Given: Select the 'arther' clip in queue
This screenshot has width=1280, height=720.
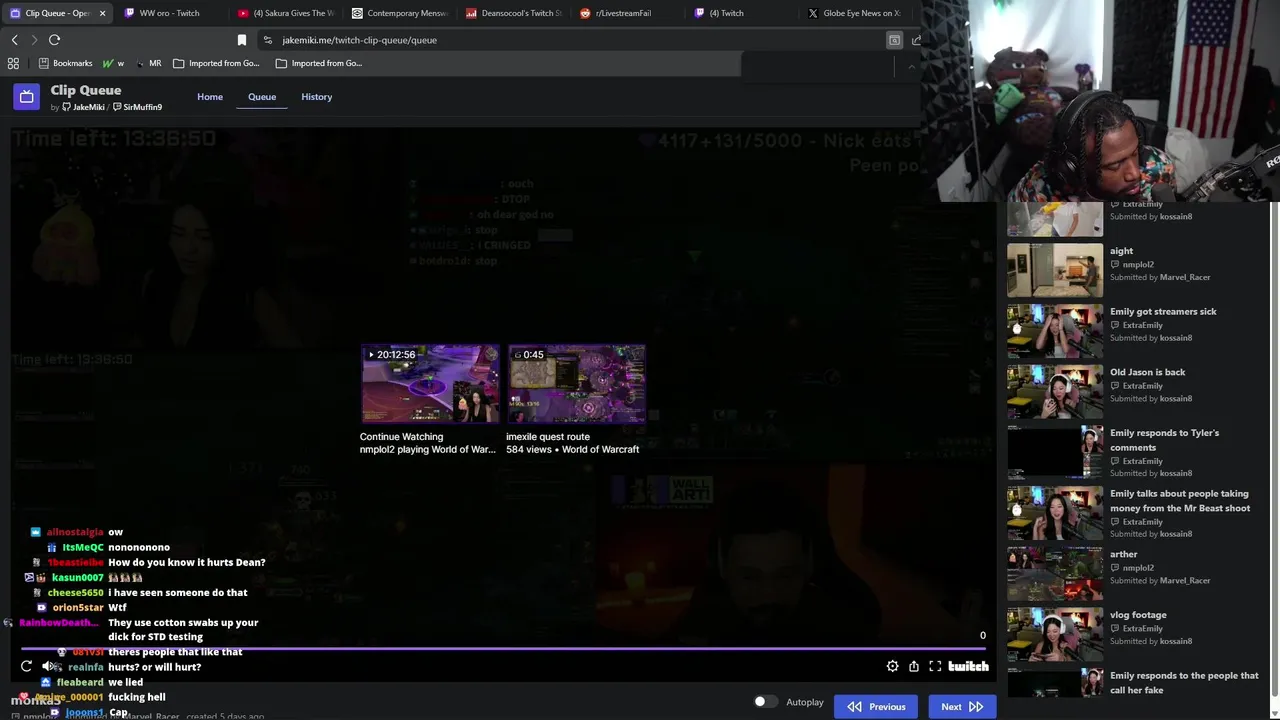Looking at the screenshot, I should click(1136, 574).
